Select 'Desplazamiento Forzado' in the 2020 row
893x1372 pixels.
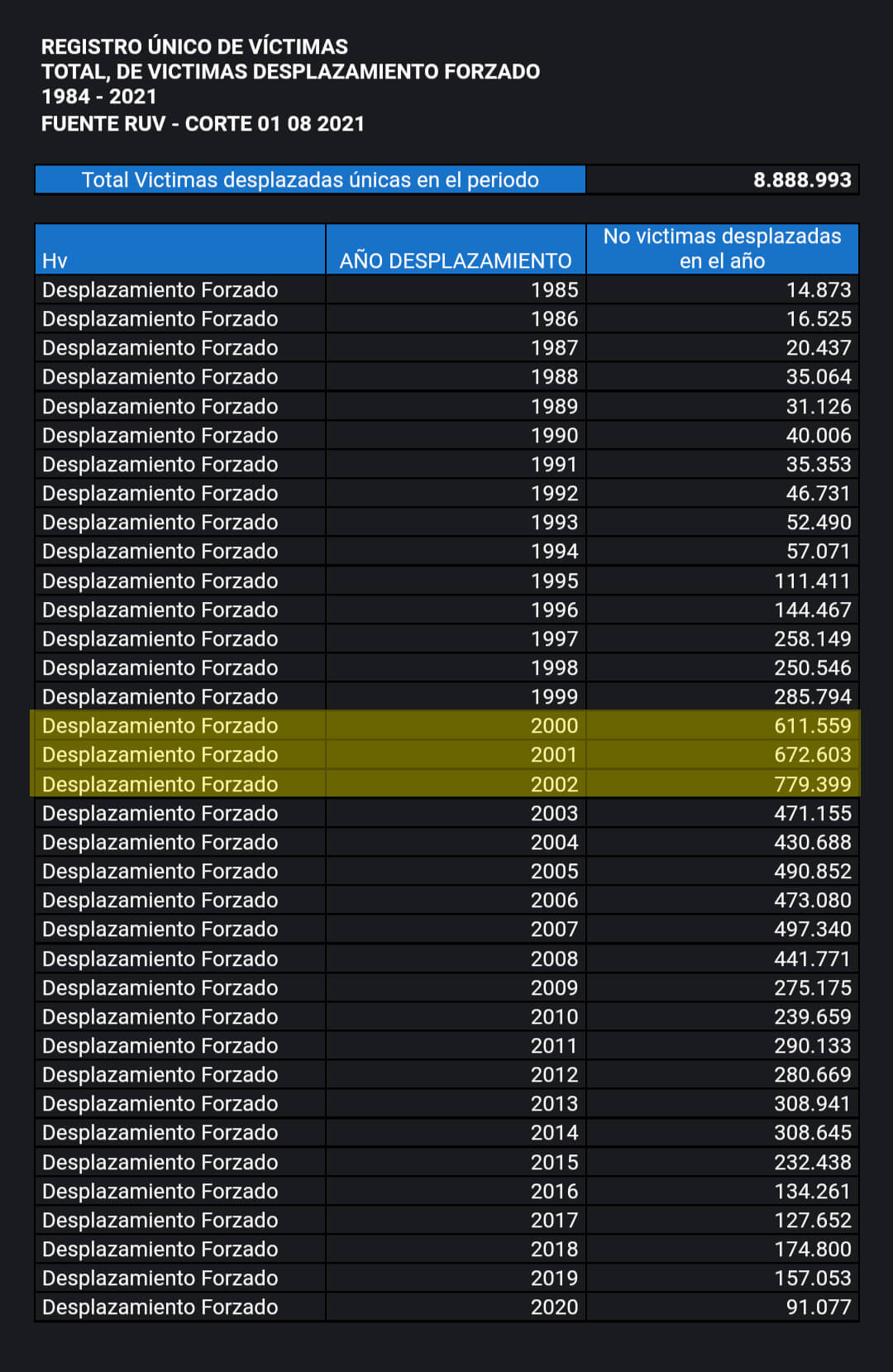[160, 1307]
